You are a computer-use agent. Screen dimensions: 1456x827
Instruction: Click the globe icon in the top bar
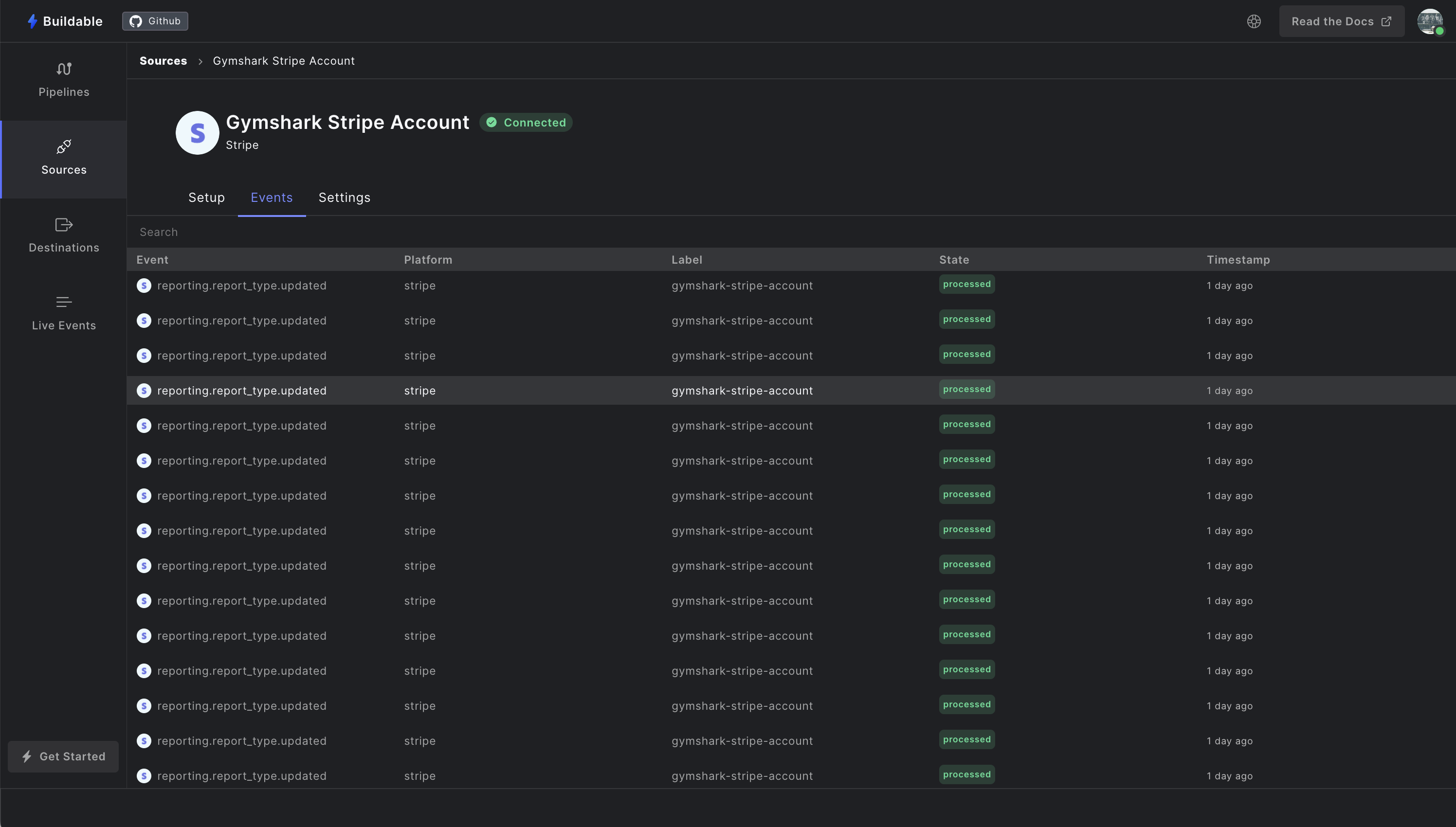pyautogui.click(x=1254, y=21)
